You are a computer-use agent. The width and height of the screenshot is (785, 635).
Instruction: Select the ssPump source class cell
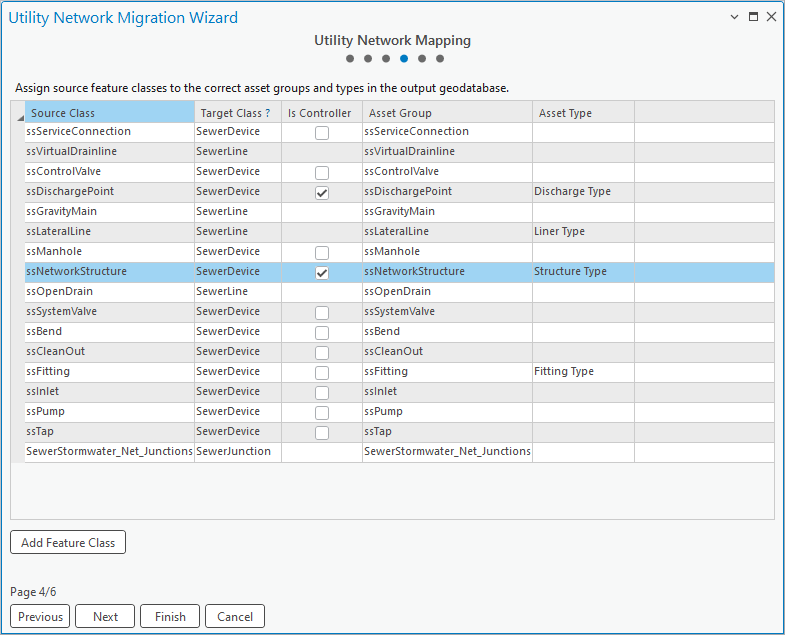coord(110,412)
